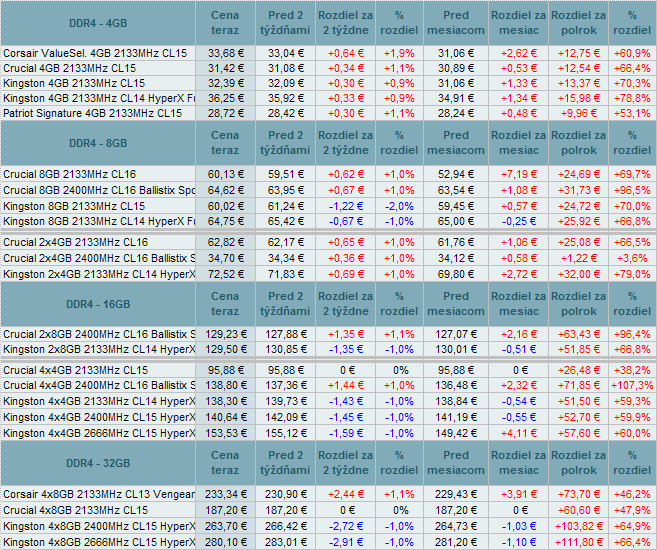Click the Crucial 2x4GB 2133MHz CL16 row name
657x550 pixels.
(75, 242)
